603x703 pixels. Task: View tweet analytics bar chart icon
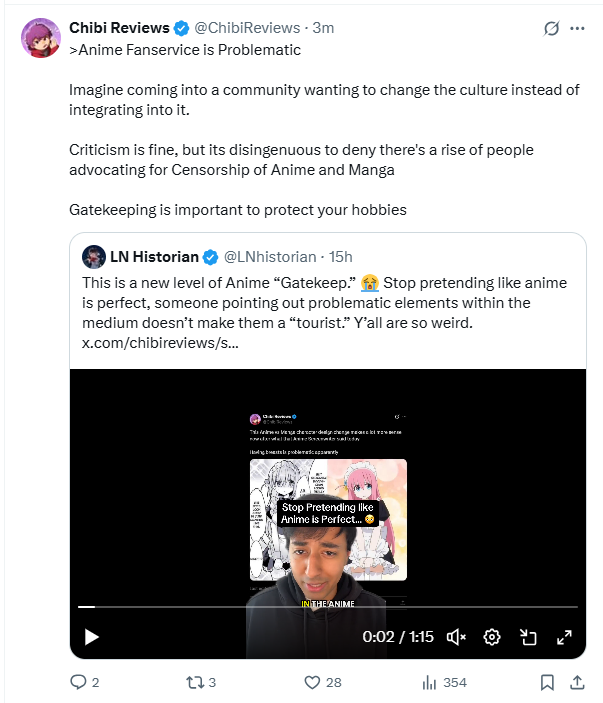(x=429, y=682)
